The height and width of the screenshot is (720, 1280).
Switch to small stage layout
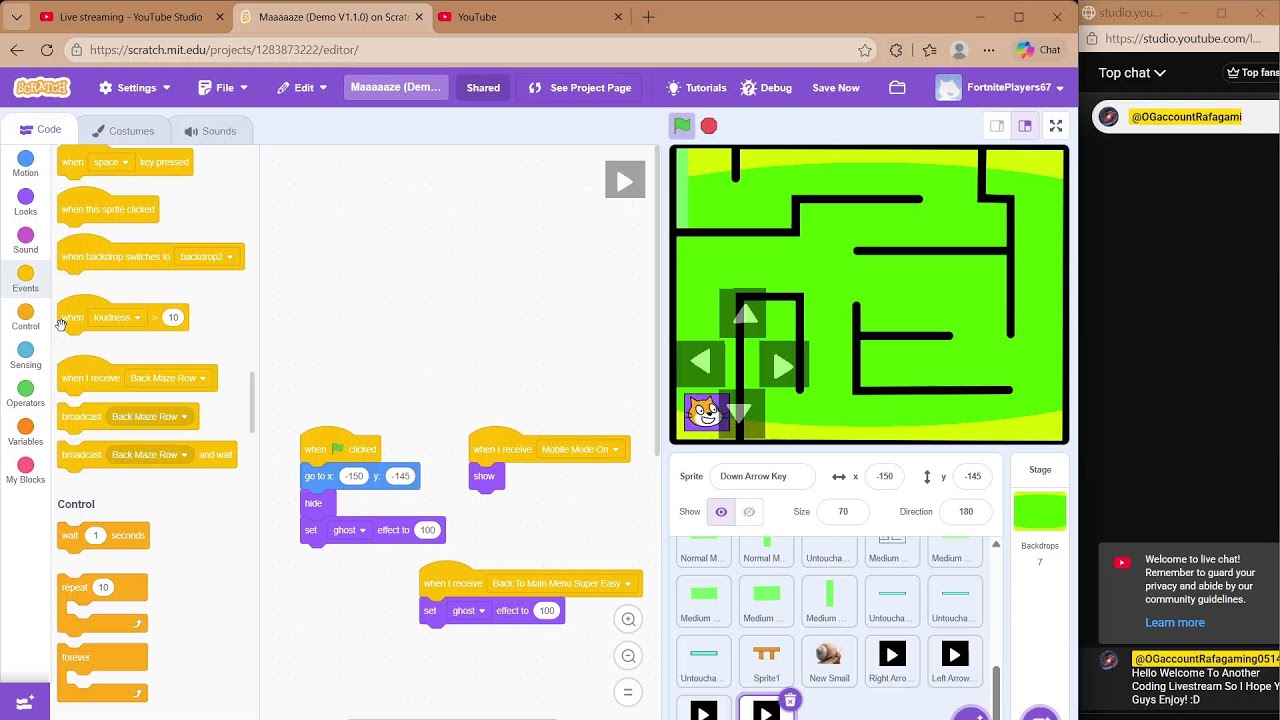point(997,126)
